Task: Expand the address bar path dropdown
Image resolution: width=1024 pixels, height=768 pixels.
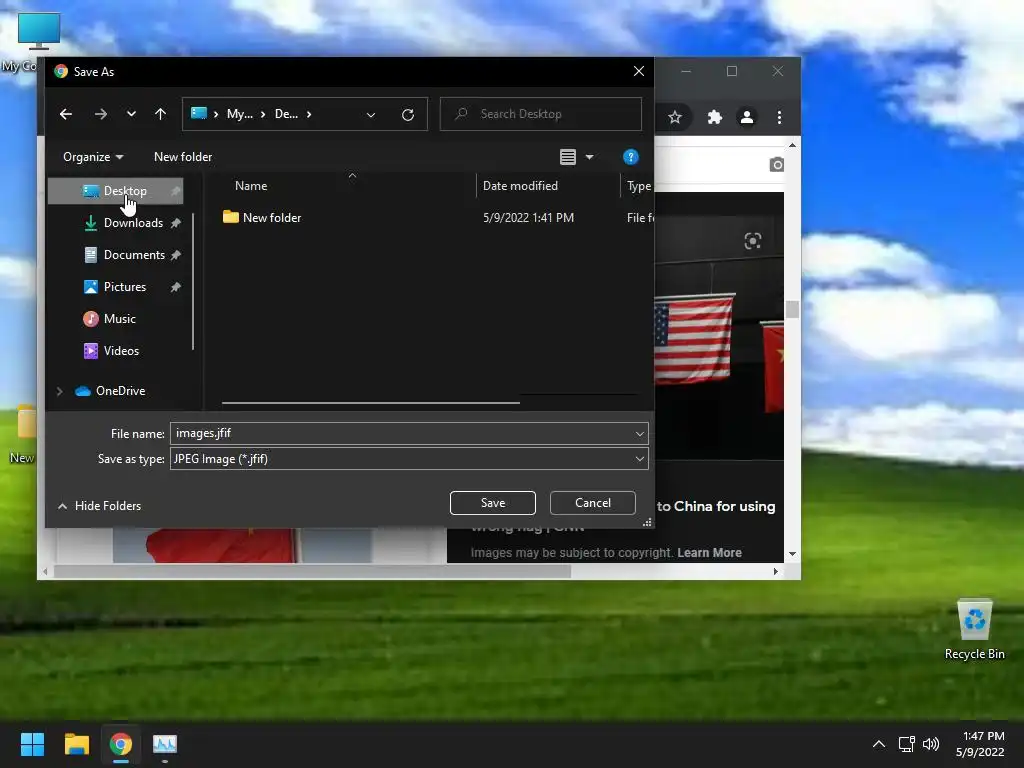Action: point(371,115)
